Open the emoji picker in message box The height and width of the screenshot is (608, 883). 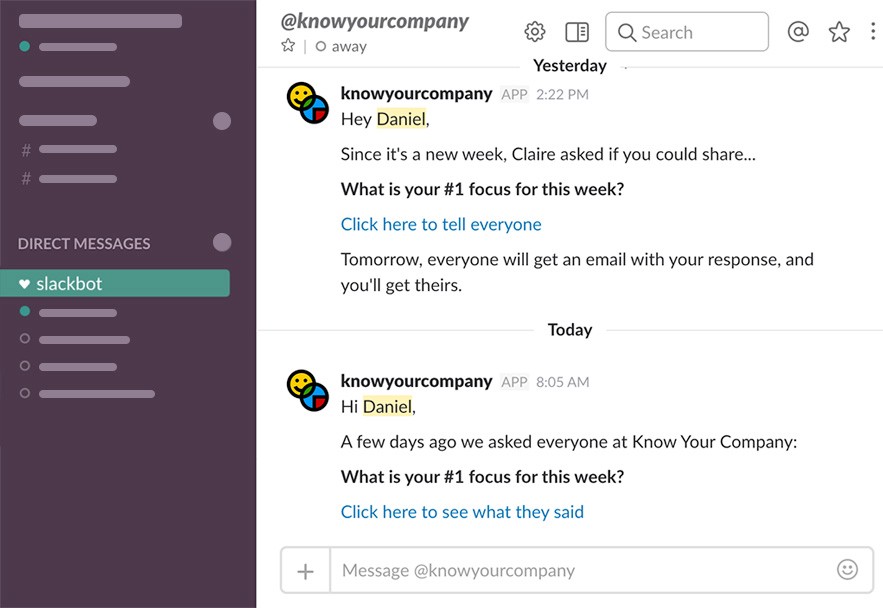847,570
